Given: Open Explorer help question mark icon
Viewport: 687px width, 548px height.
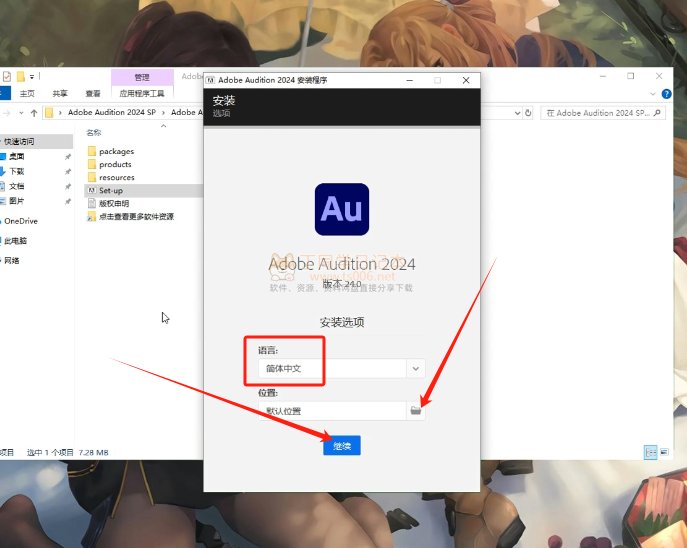Looking at the screenshot, I should coord(666,94).
